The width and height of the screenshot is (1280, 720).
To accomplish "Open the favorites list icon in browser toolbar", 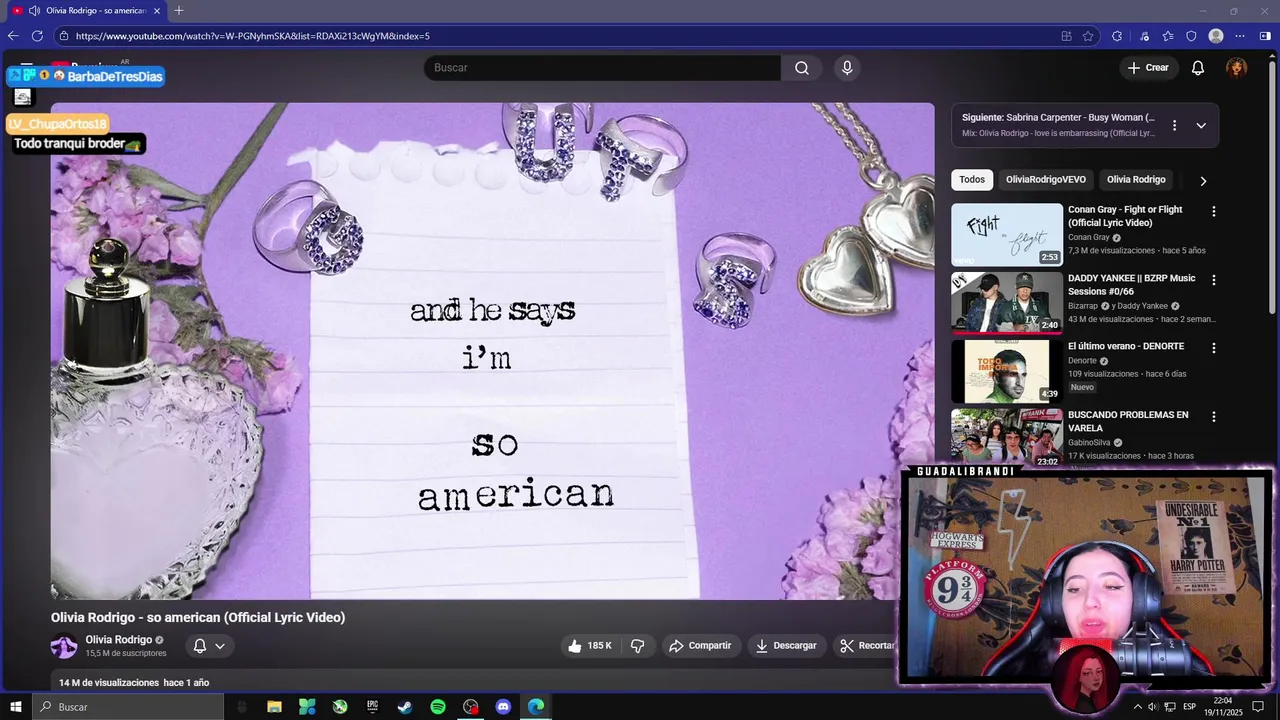I will coord(1168,36).
